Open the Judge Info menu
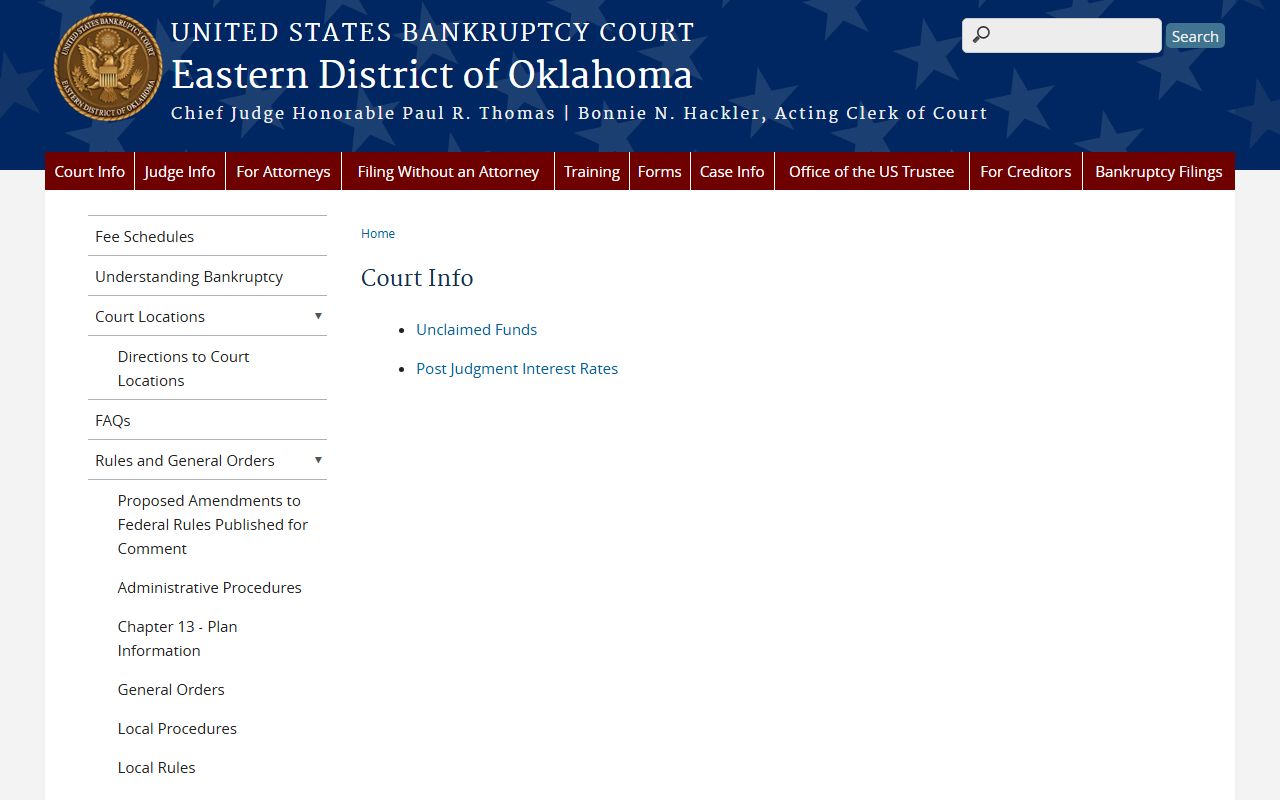1280x800 pixels. click(180, 171)
